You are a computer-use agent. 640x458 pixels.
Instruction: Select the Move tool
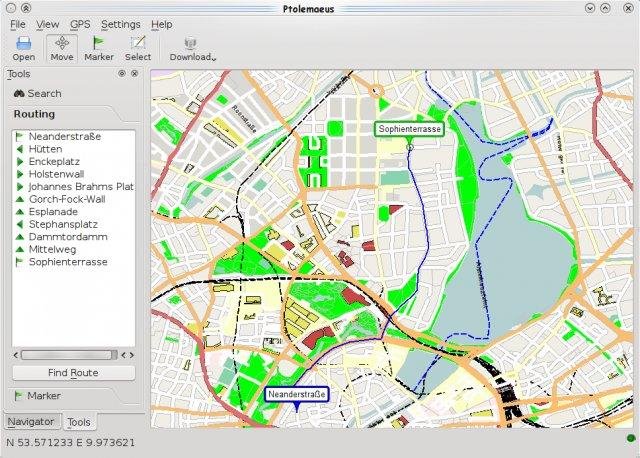62,48
